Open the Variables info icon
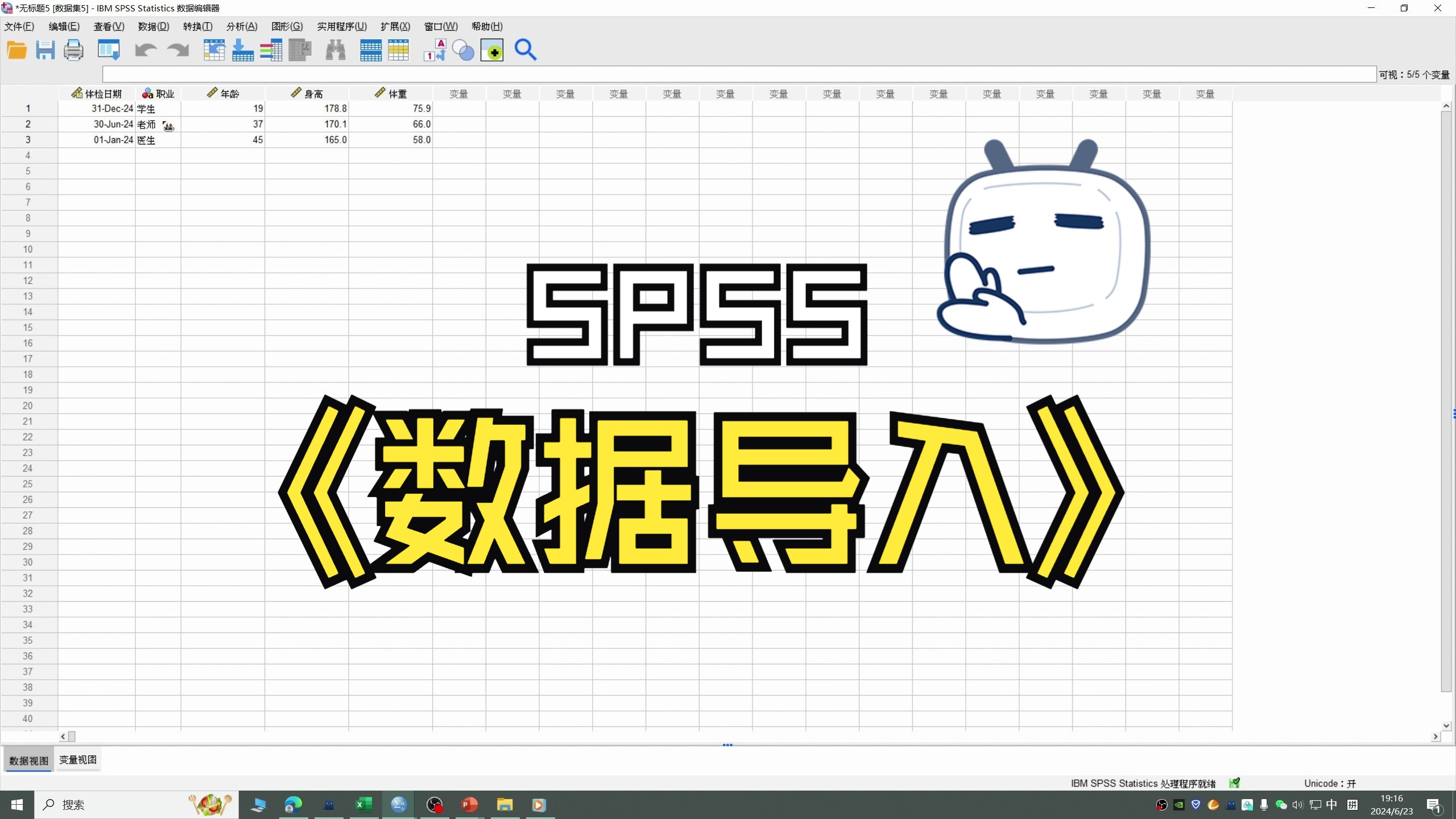Viewport: 1456px width, 819px height. coord(271,51)
